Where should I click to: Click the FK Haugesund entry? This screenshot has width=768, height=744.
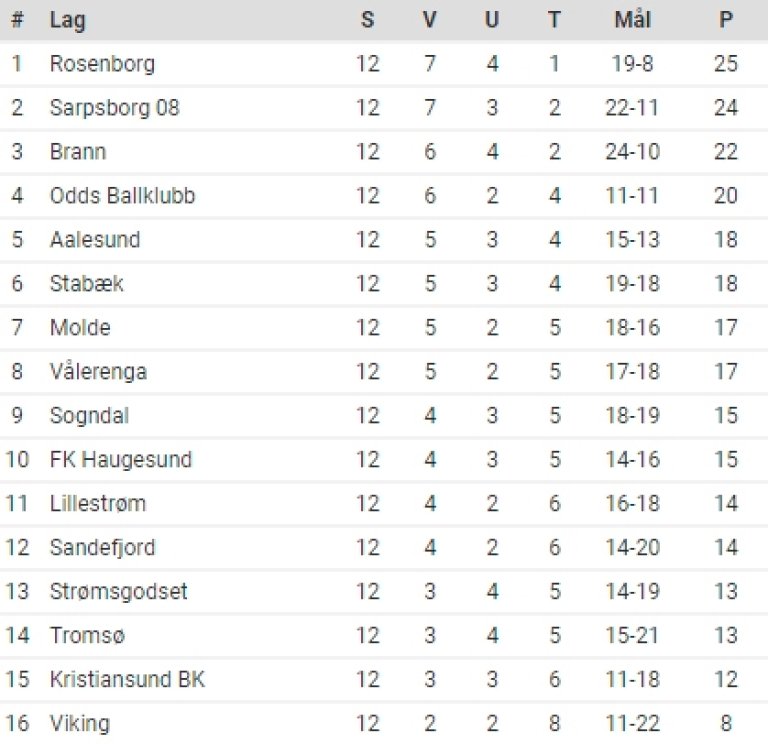click(121, 460)
